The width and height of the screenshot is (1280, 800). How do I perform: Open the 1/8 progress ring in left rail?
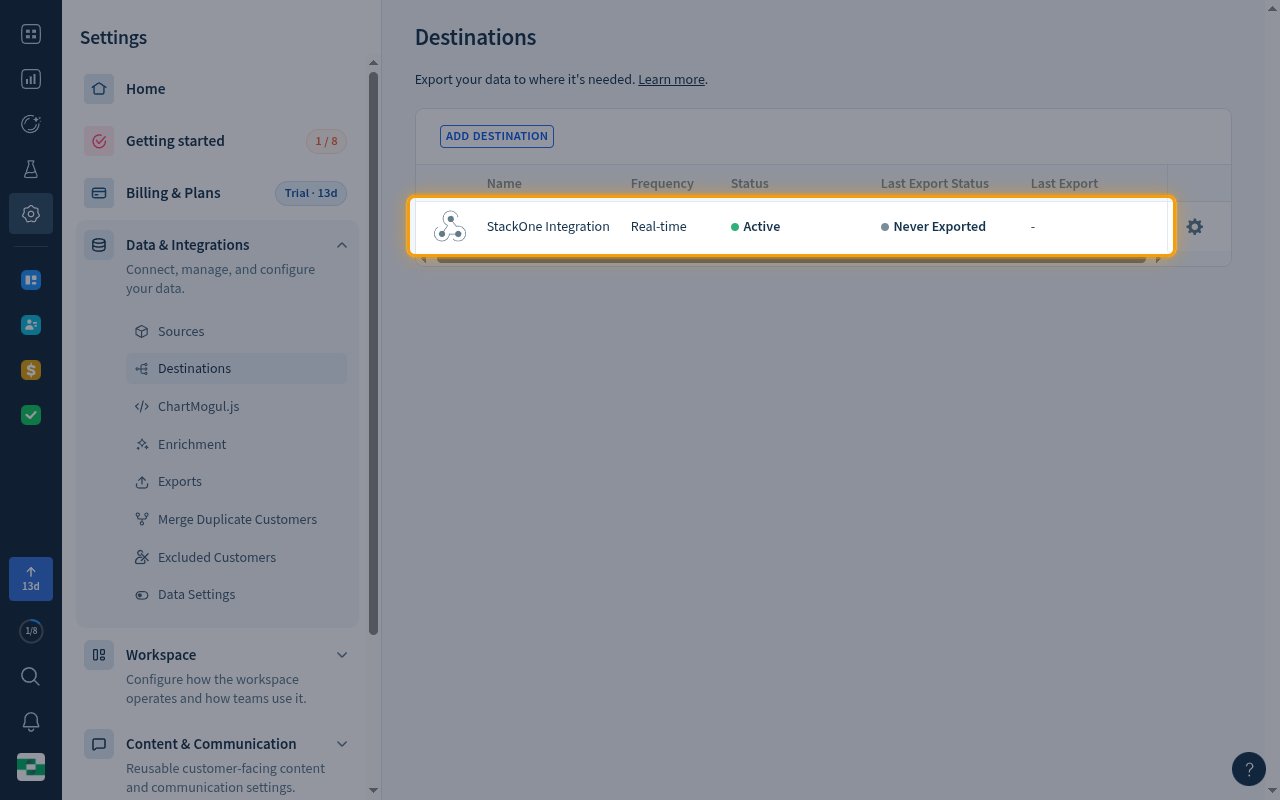pos(31,631)
